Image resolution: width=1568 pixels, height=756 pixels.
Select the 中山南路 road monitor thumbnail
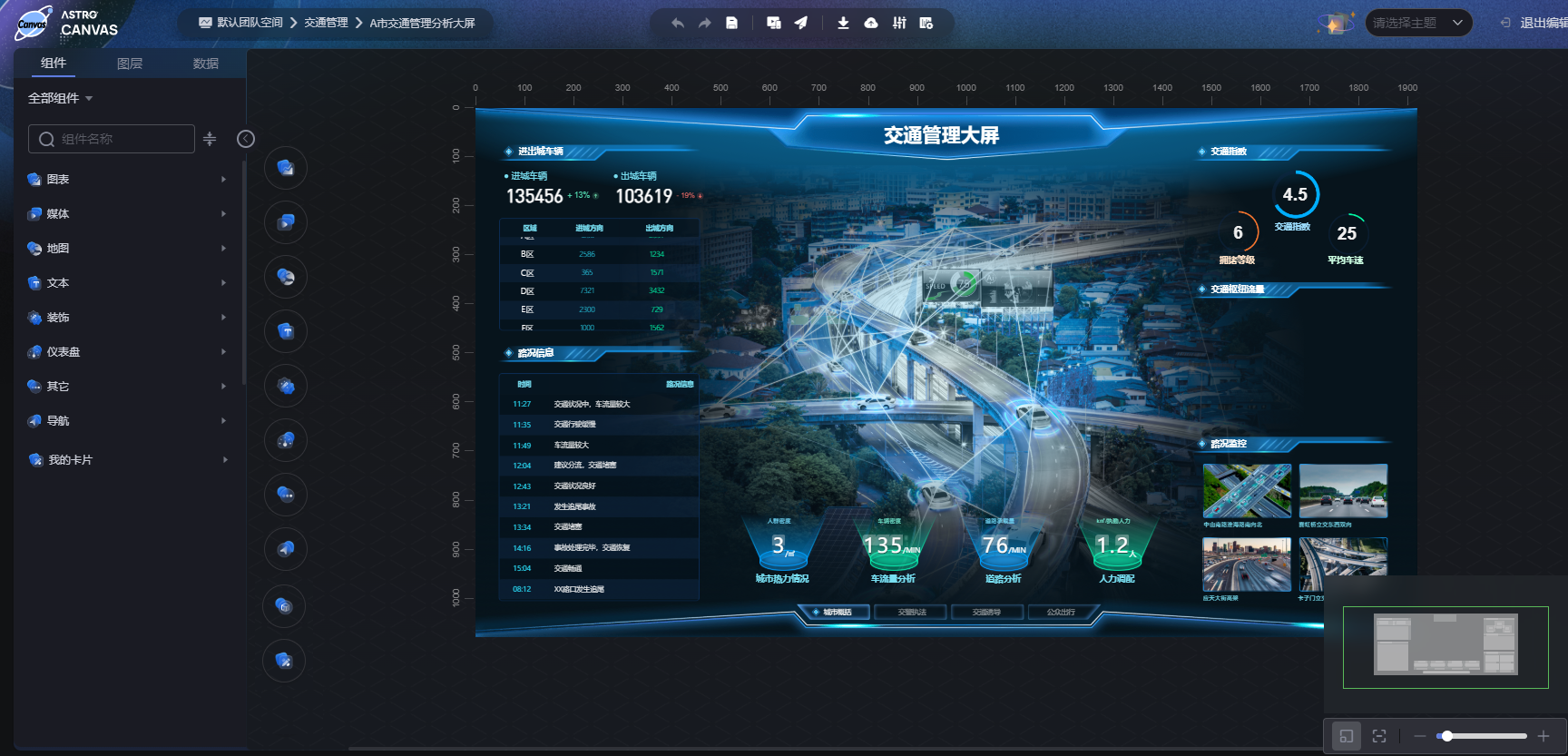[1247, 491]
